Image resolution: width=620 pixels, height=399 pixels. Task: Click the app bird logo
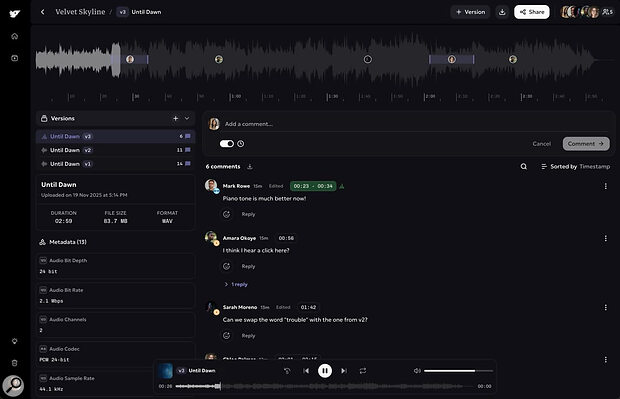click(x=15, y=14)
